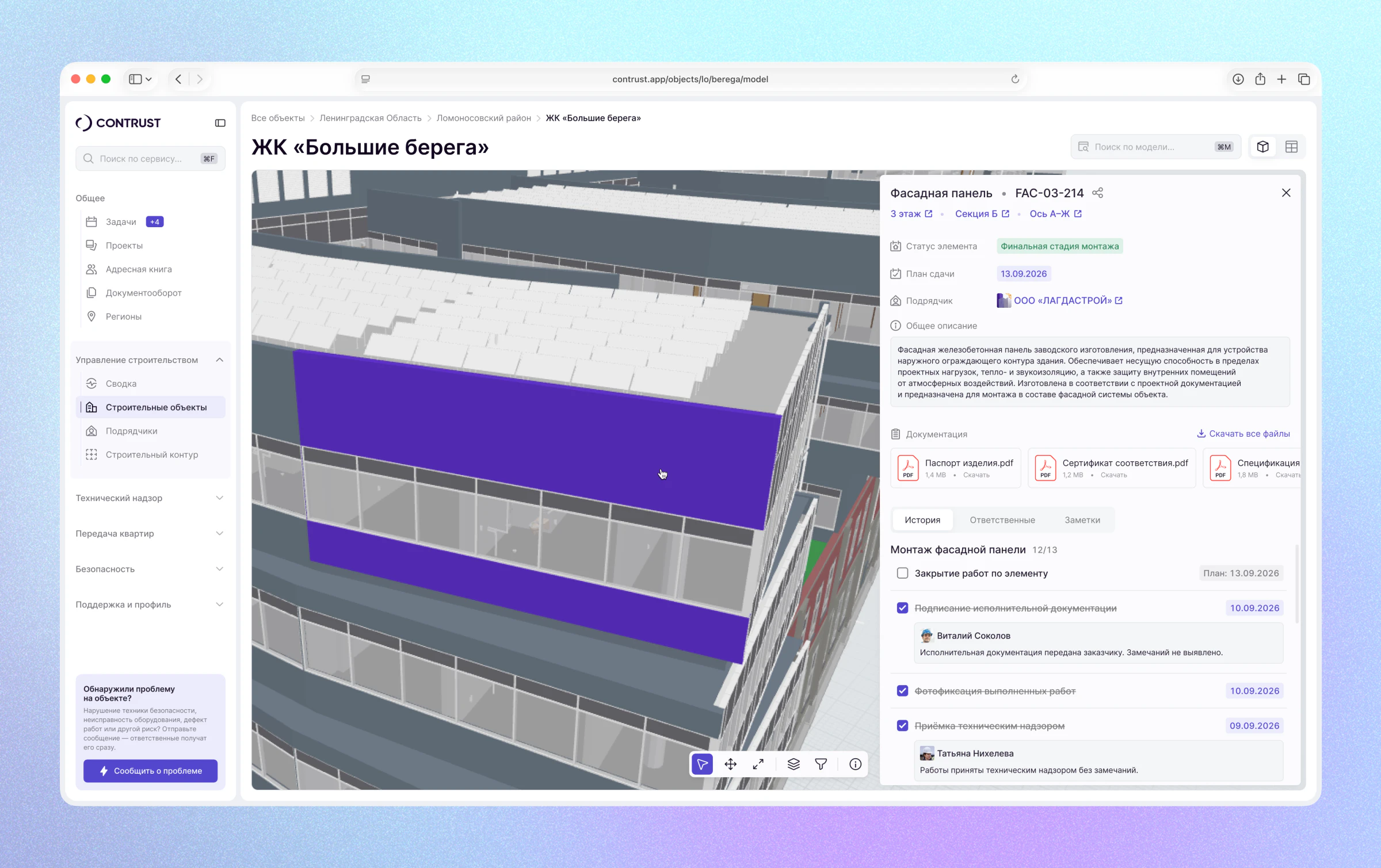This screenshot has height=868, width=1381.
Task: Activate the pan move tool
Action: pyautogui.click(x=730, y=764)
